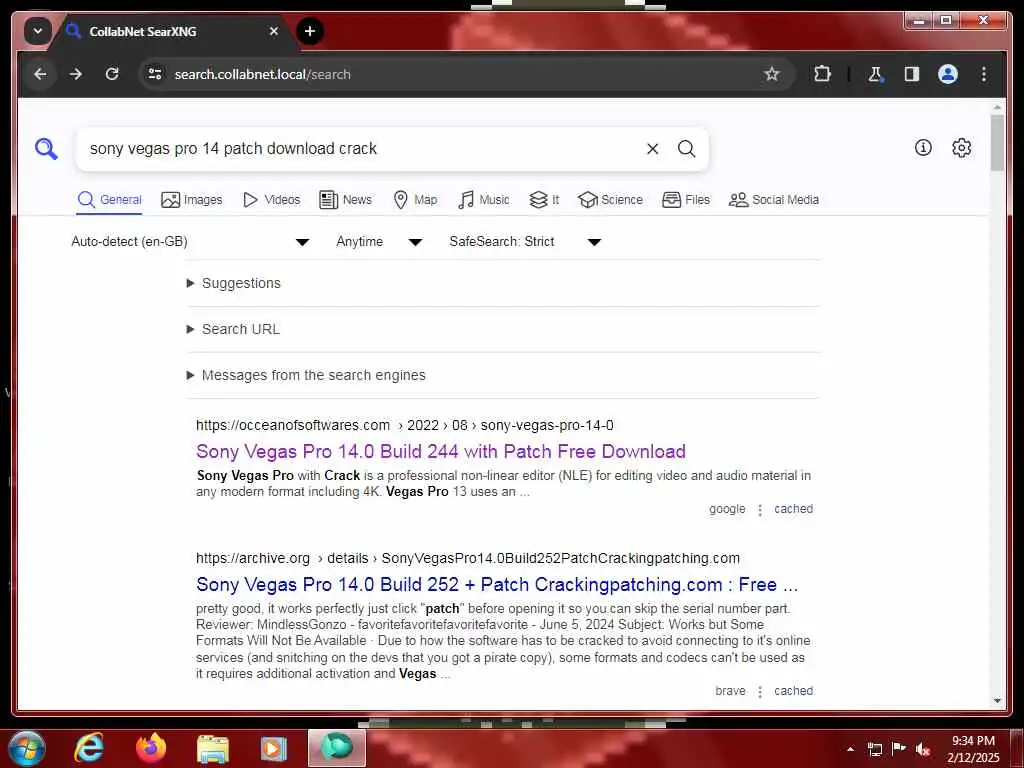The height and width of the screenshot is (768, 1024).
Task: Open the About info icon
Action: pyautogui.click(x=923, y=148)
